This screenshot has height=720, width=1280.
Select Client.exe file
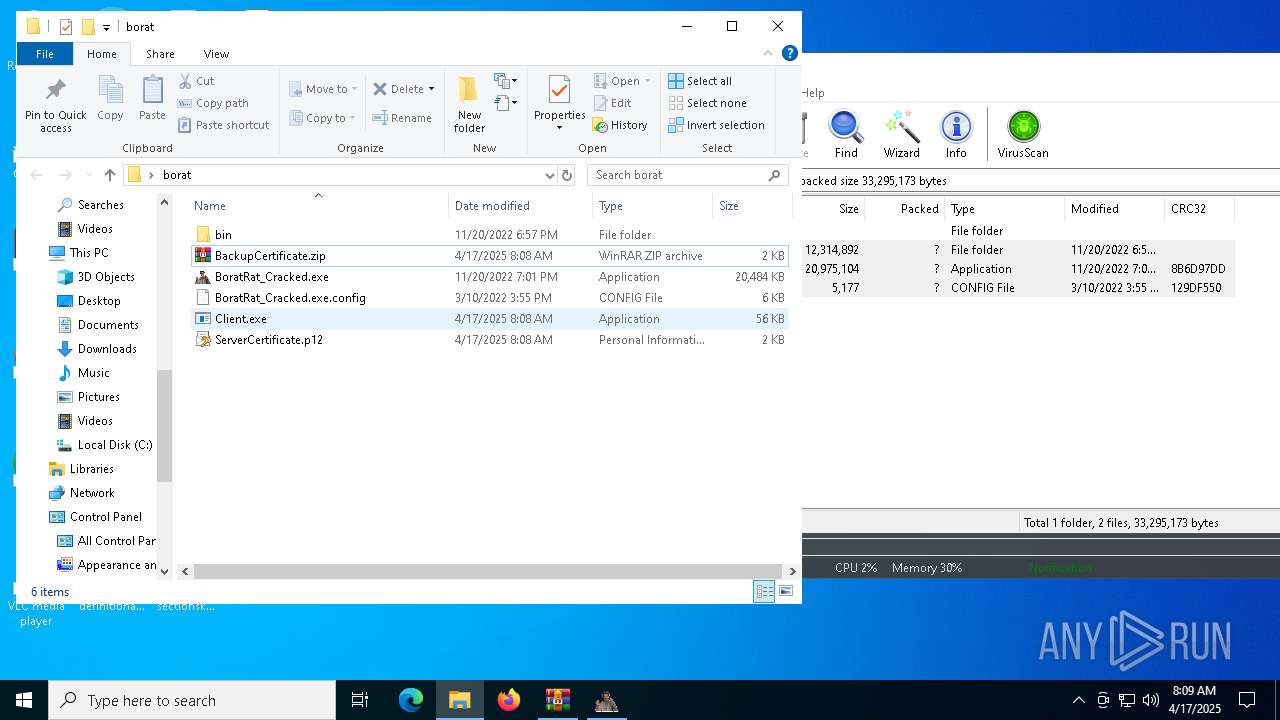[488, 319]
